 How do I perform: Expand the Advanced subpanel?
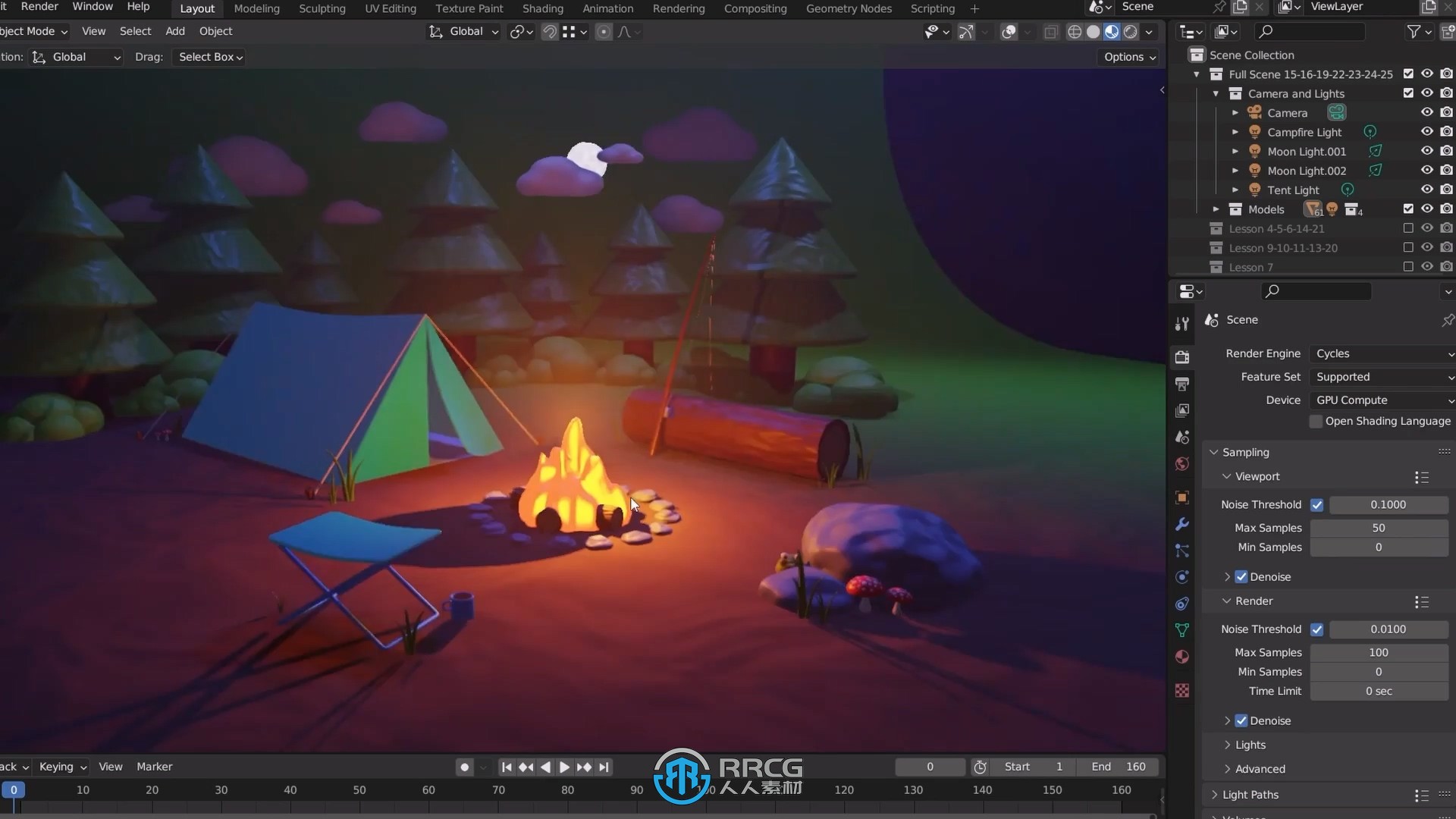point(1227,769)
